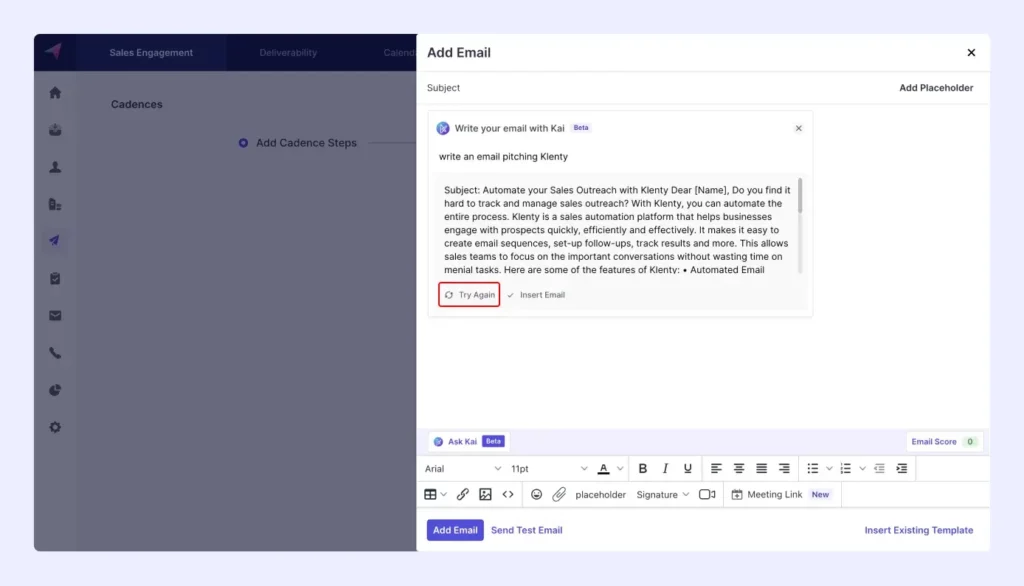Open the code view with the </> icon
This screenshot has width=1024, height=586.
[x=508, y=493]
